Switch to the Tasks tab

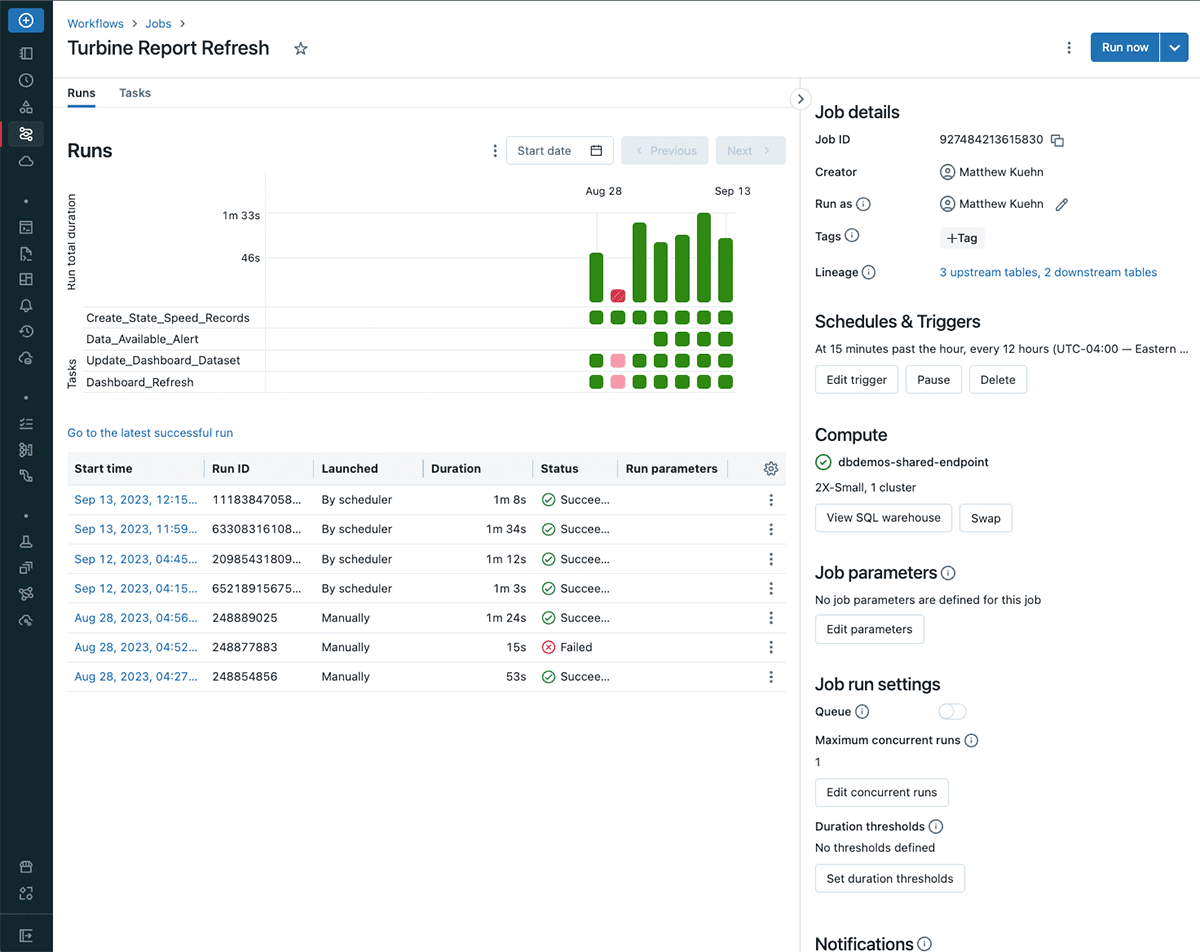(135, 93)
